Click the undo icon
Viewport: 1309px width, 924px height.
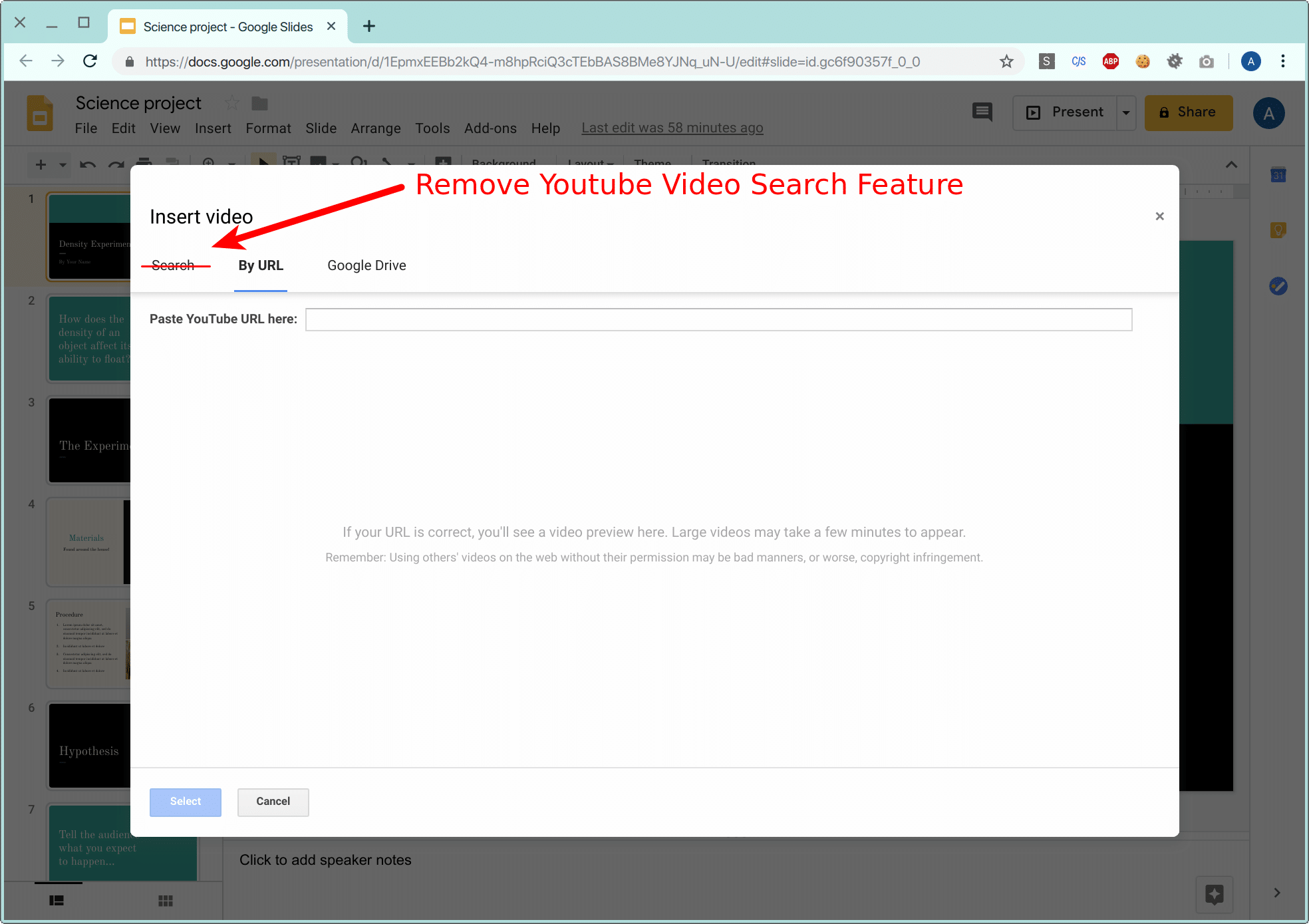coord(87,164)
